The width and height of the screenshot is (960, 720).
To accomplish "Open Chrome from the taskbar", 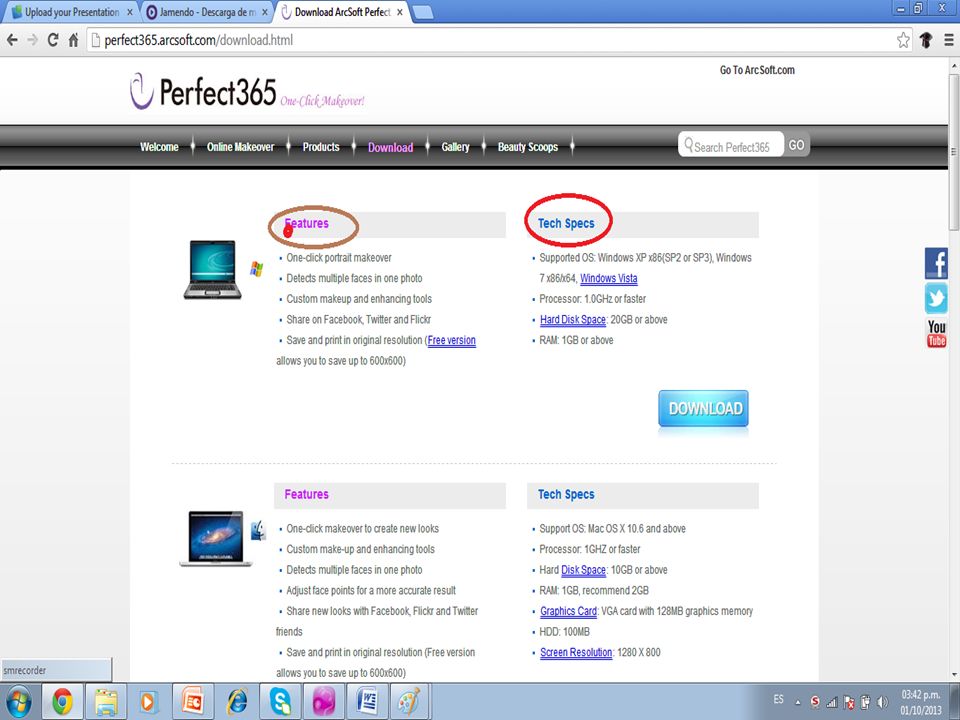I will click(62, 702).
